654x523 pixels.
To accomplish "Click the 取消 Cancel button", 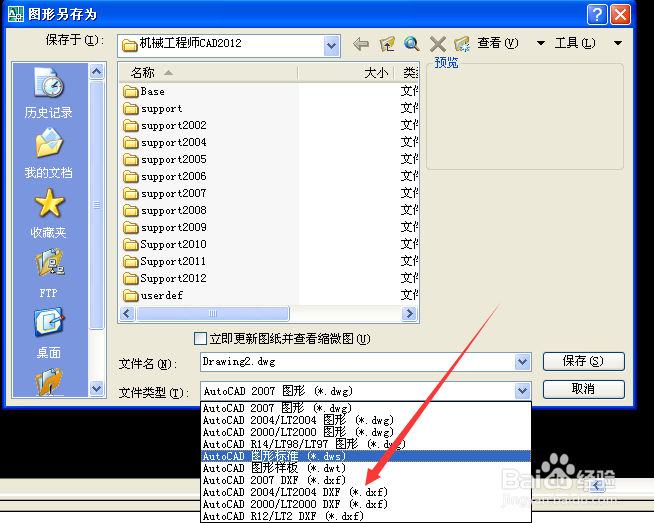I will click(x=584, y=389).
